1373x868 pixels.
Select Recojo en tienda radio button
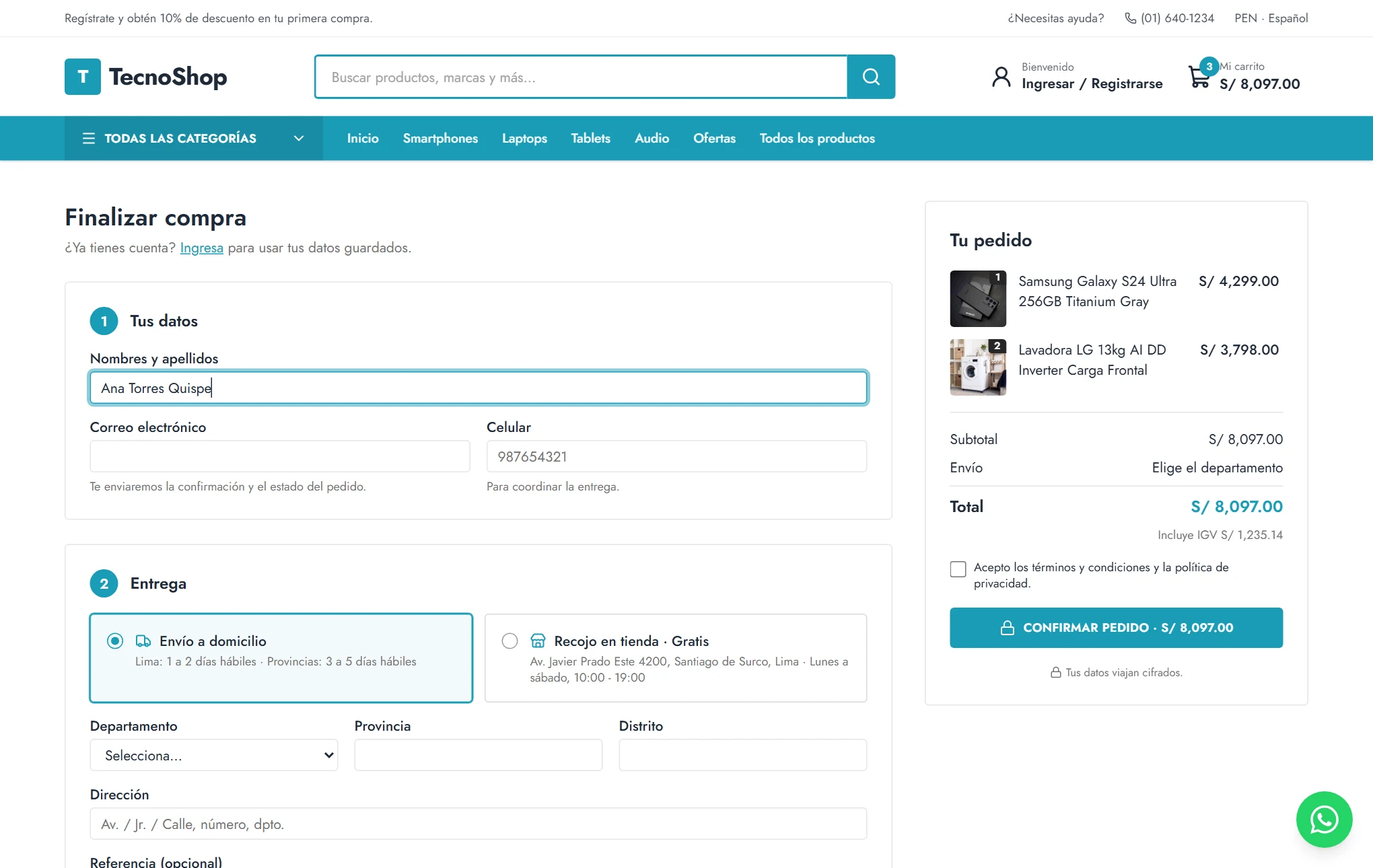509,641
